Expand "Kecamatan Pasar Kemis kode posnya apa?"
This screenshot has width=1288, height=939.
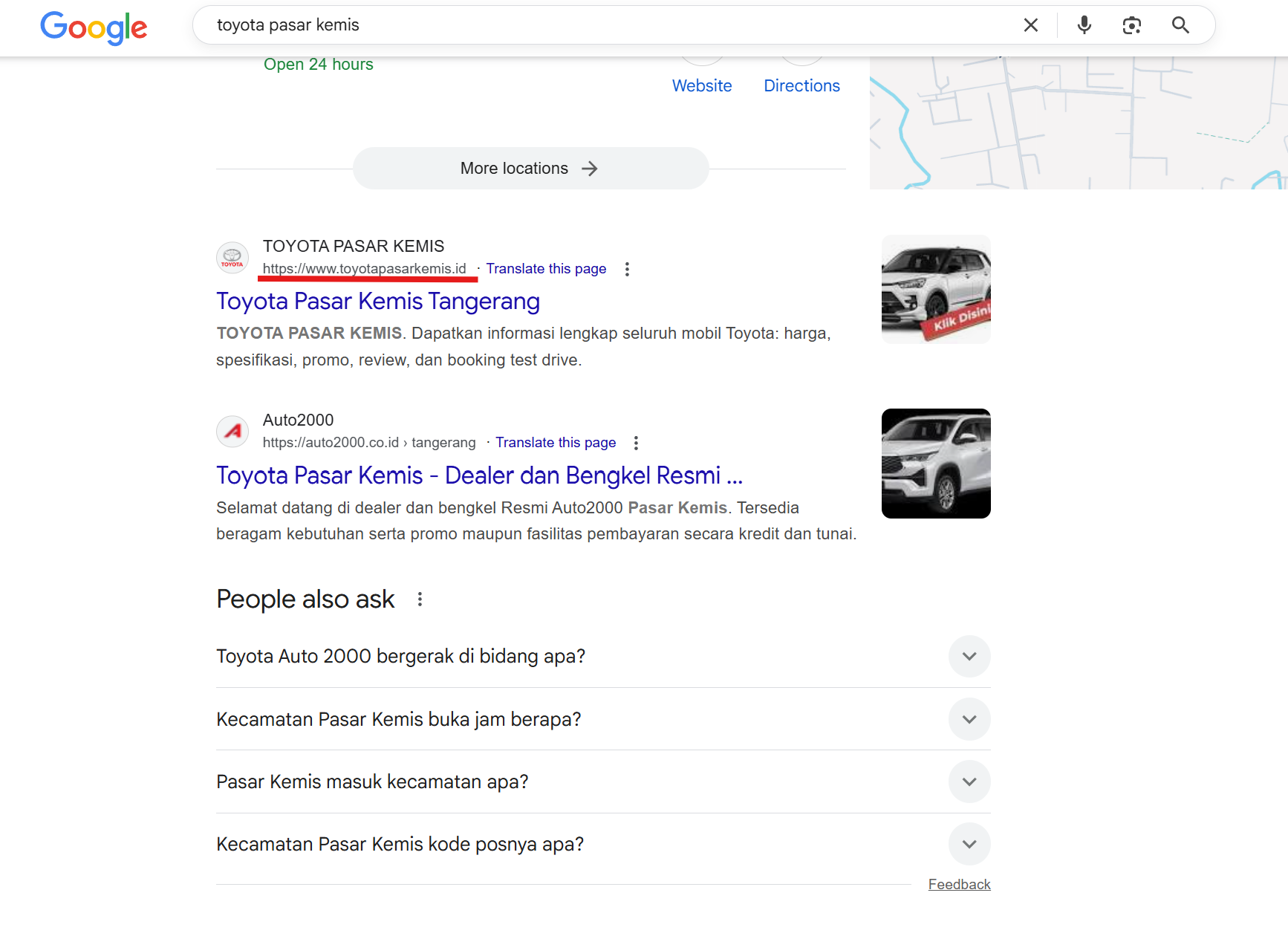click(969, 844)
